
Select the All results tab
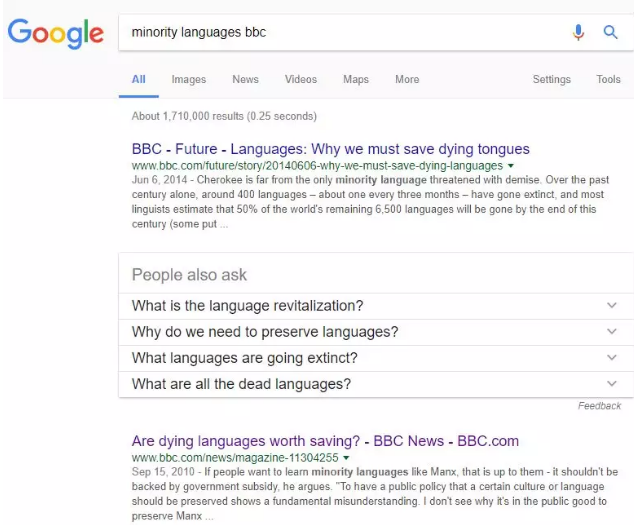[x=139, y=79]
